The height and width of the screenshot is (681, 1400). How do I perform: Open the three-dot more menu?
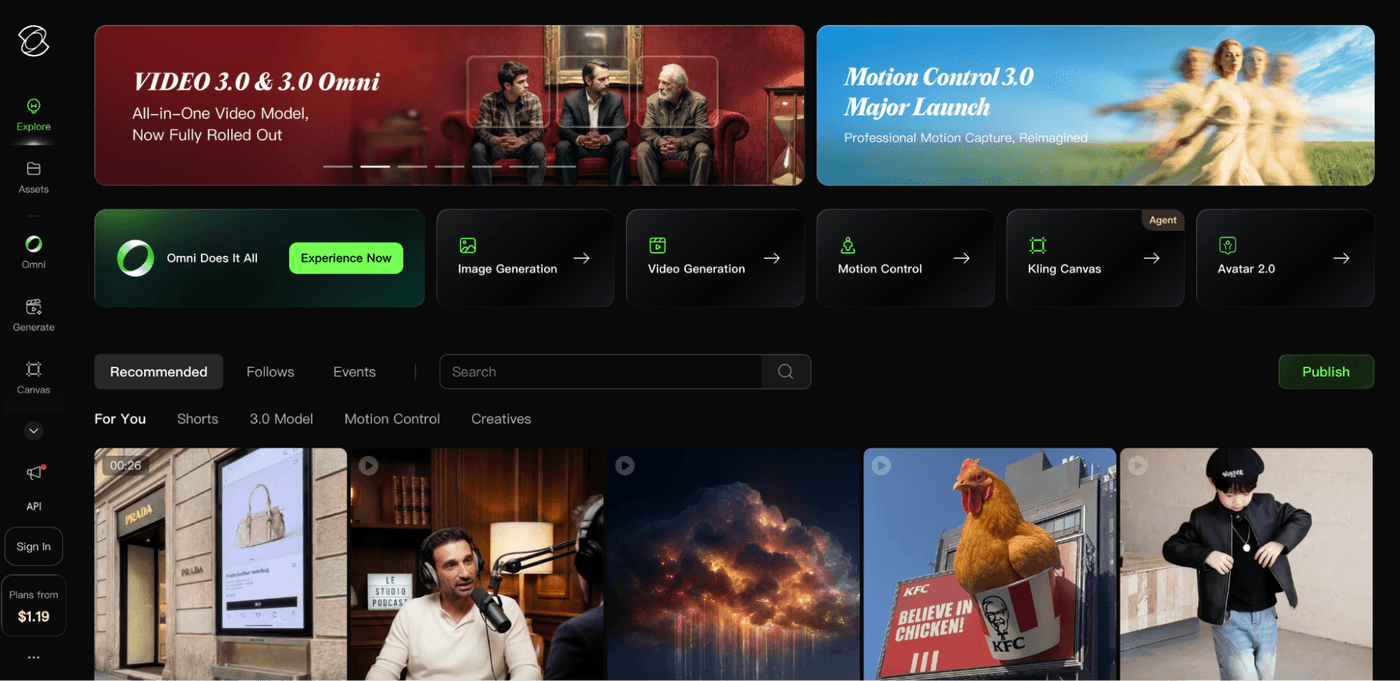point(33,657)
